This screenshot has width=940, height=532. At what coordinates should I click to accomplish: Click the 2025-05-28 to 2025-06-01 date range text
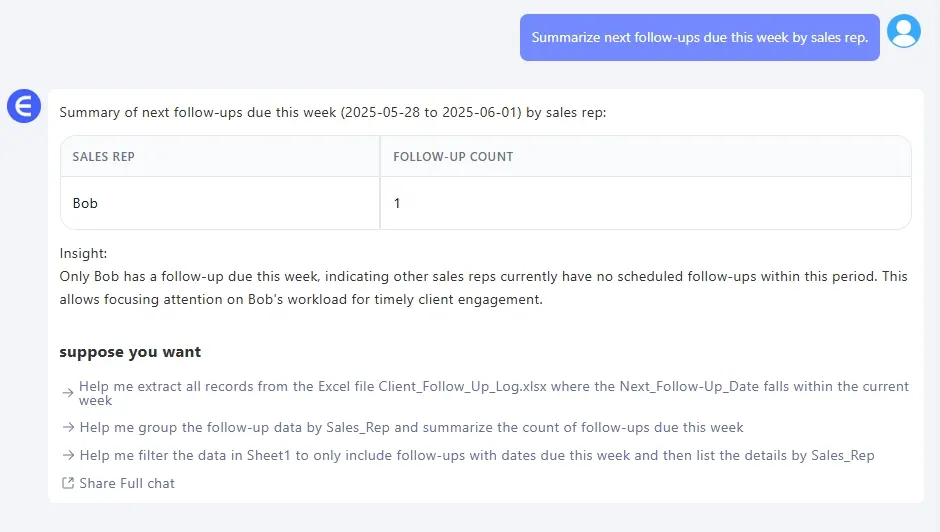[432, 113]
